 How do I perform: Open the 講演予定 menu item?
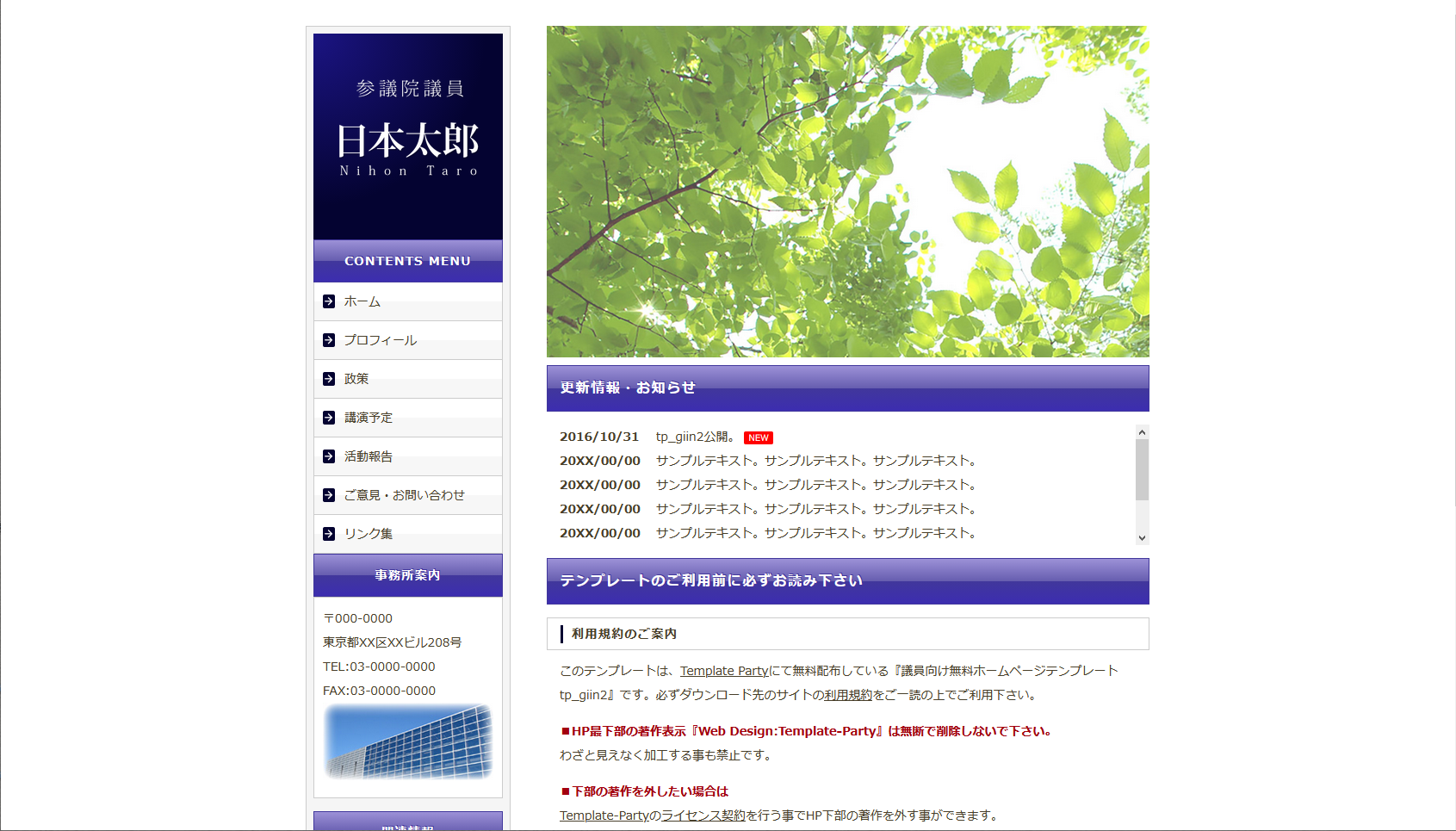pos(408,418)
